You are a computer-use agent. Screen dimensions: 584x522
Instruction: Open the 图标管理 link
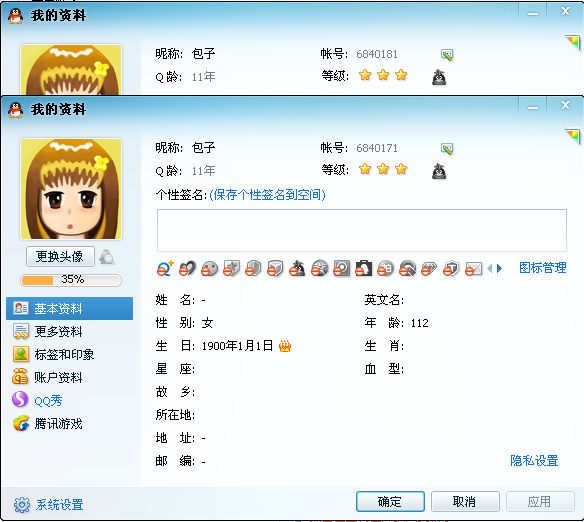pyautogui.click(x=543, y=268)
